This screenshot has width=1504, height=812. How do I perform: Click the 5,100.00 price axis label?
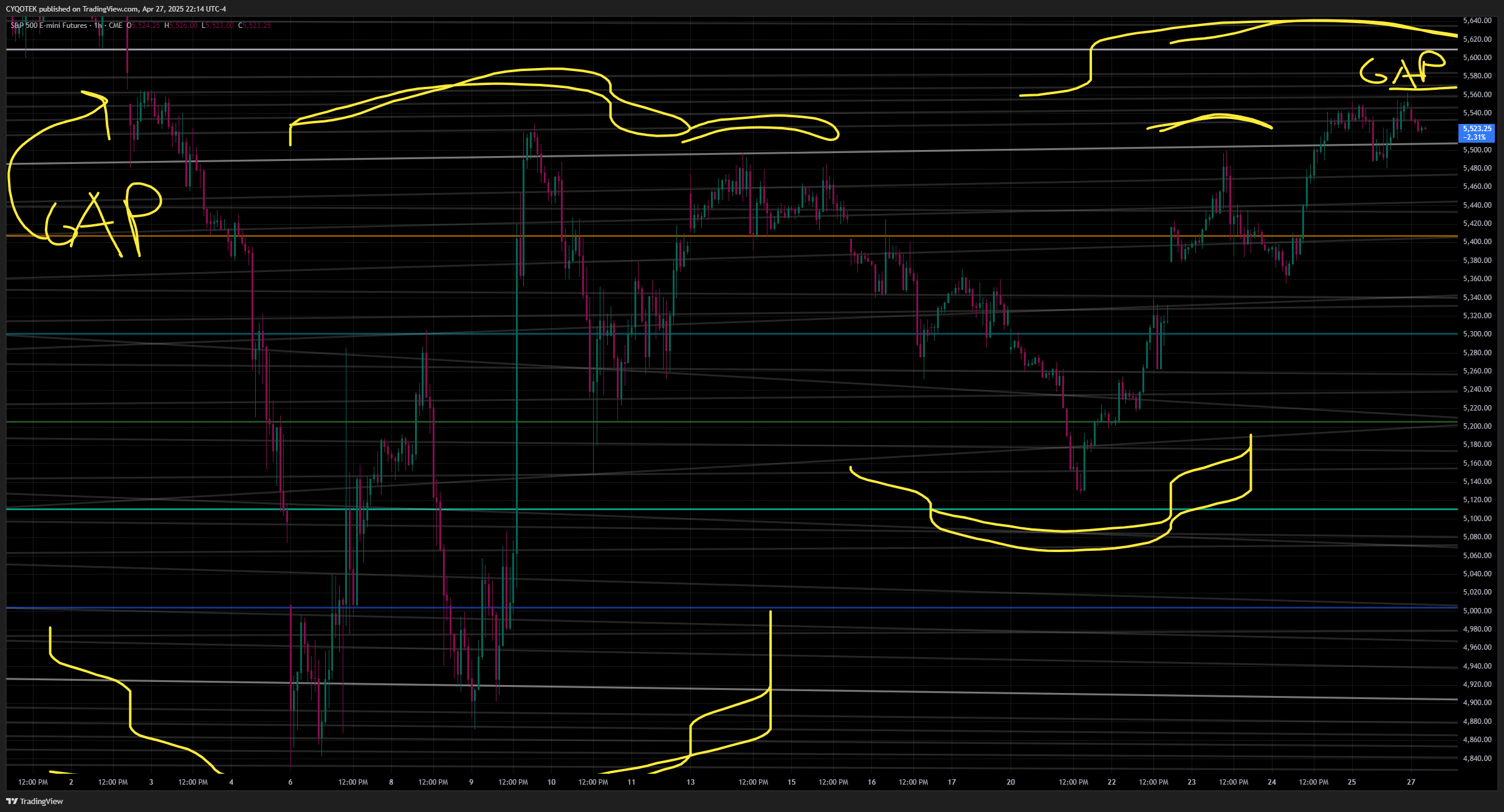(1477, 519)
